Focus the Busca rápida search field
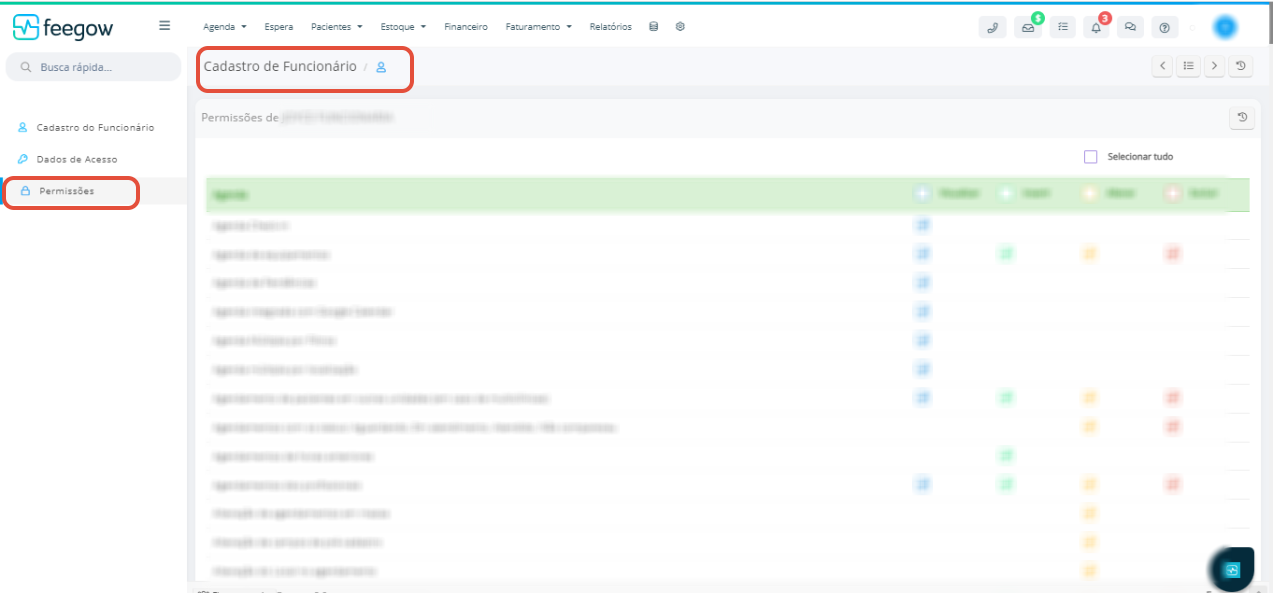This screenshot has height=593, width=1273. pos(93,67)
